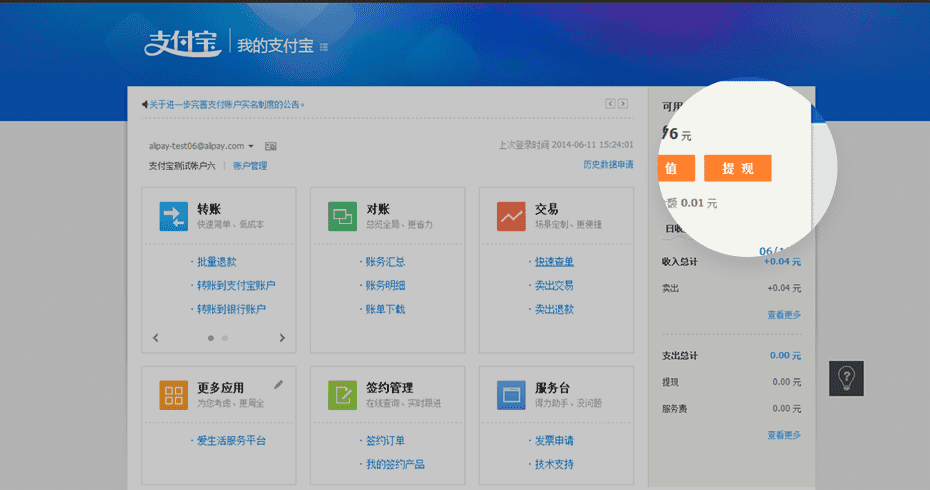Click the 服务费 0.00 元 row amount

click(786, 409)
